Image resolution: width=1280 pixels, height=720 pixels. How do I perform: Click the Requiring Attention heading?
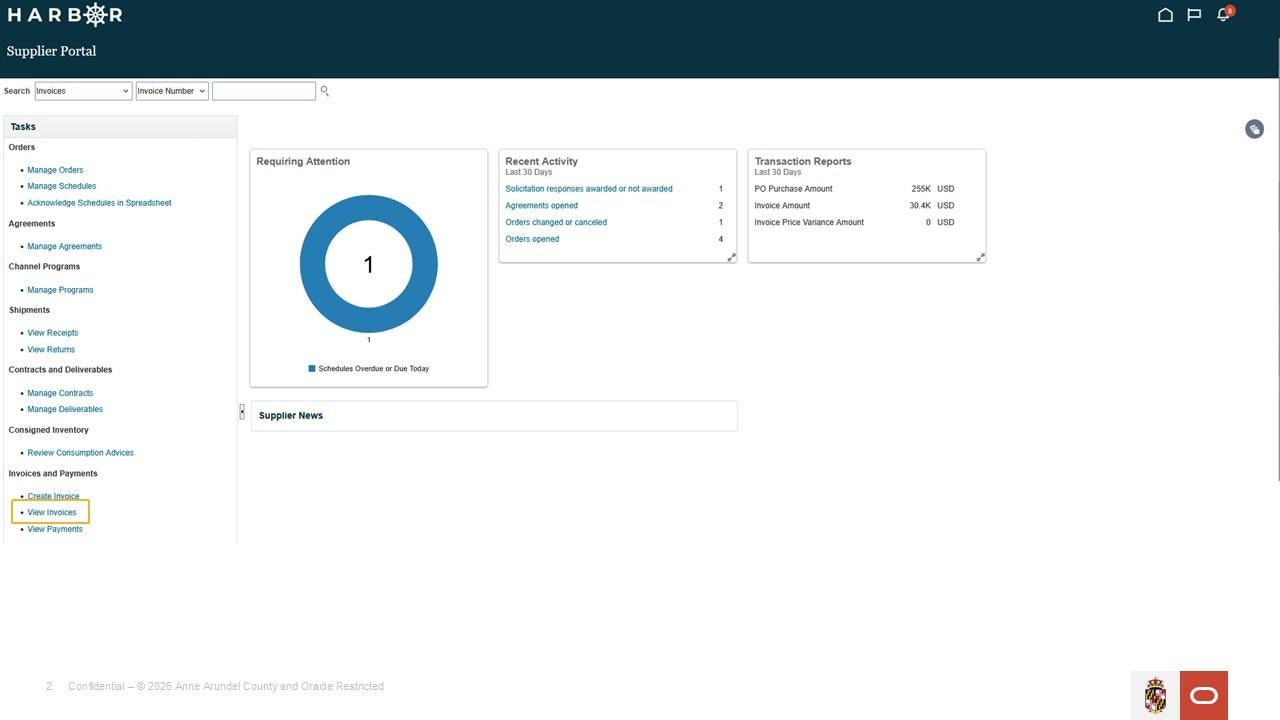(303, 161)
